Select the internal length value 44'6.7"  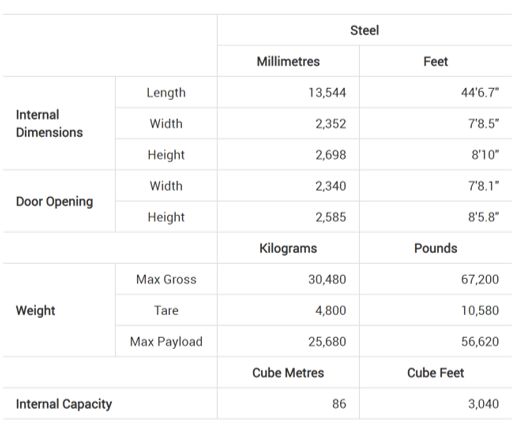480,93
